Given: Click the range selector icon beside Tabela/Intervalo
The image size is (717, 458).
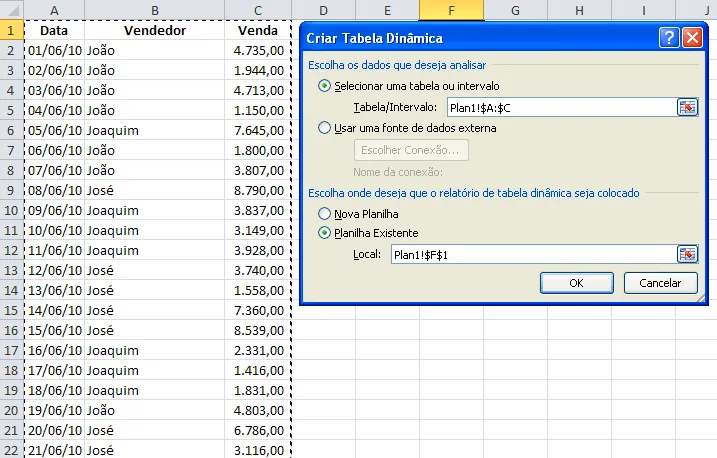Looking at the screenshot, I should (x=687, y=107).
